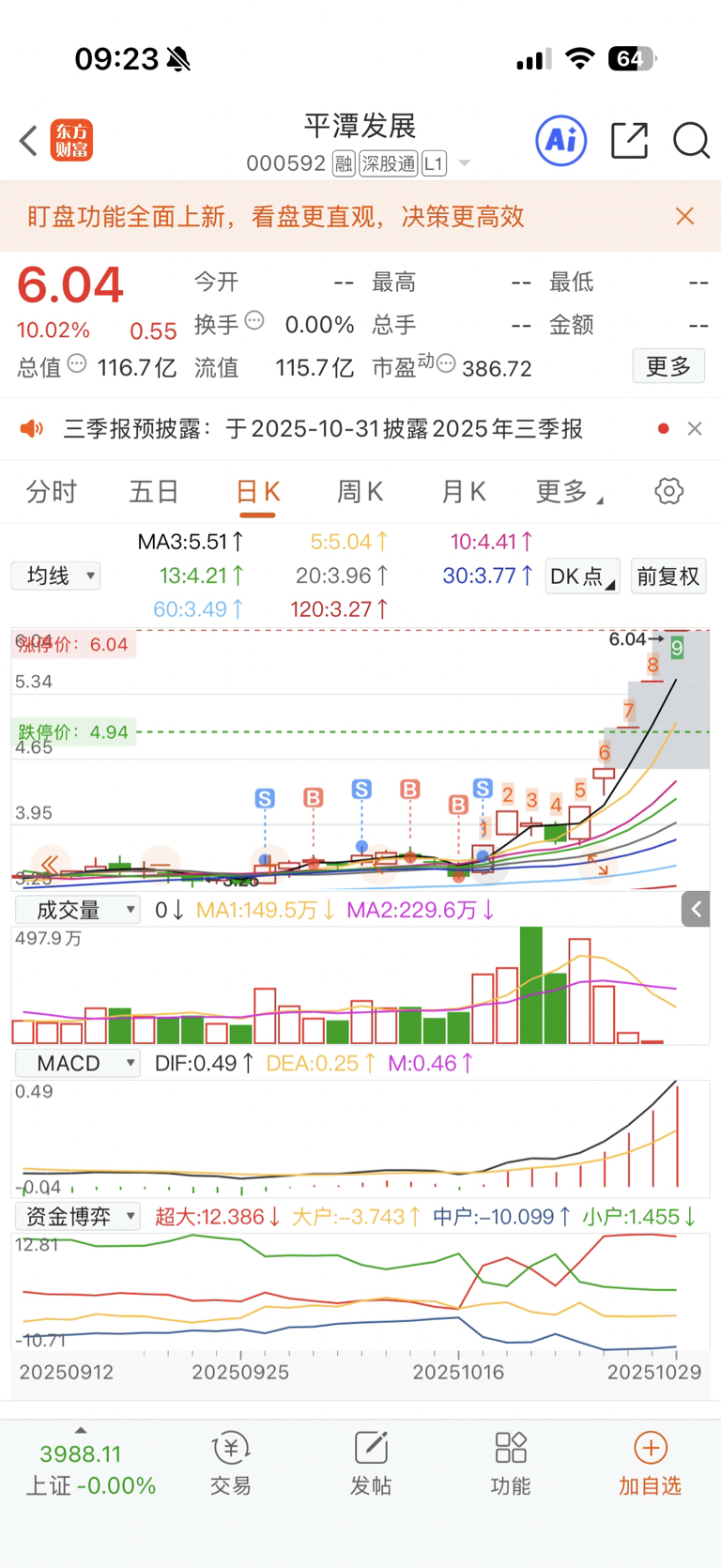Tap the 三季报预披露 announcement text
The image size is (721, 1568).
(x=323, y=429)
